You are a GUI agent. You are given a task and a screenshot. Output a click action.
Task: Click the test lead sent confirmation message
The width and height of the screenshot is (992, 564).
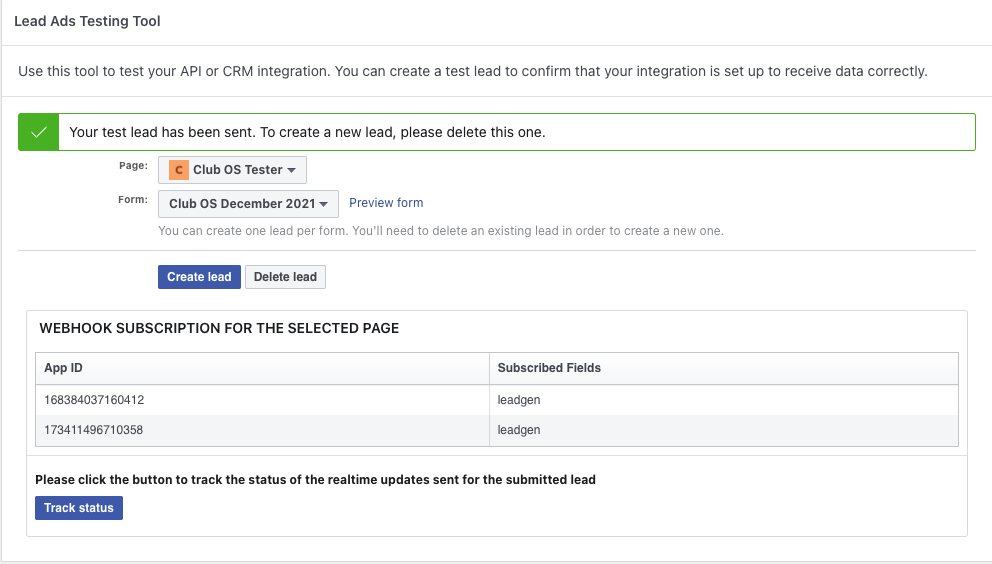coord(307,132)
